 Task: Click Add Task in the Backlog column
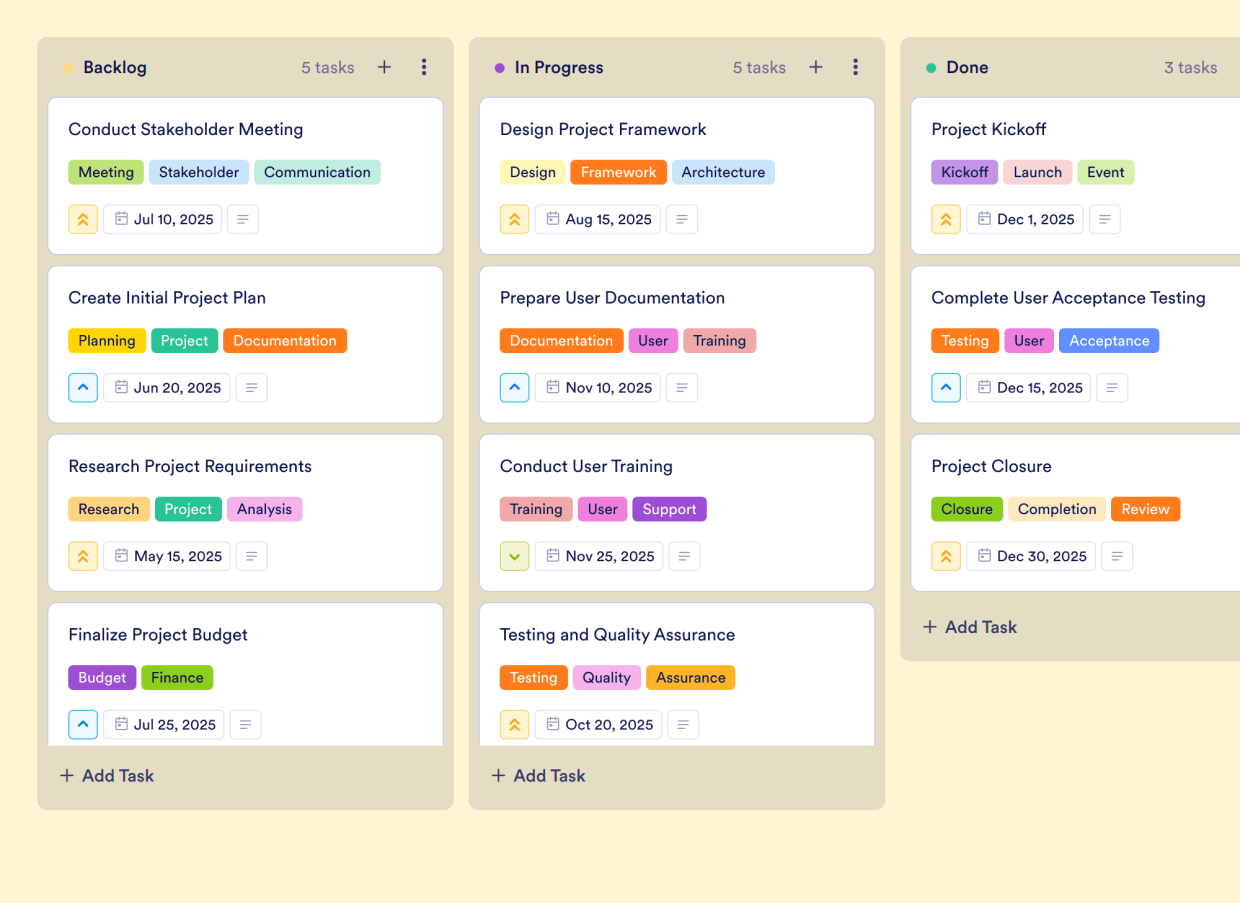pyautogui.click(x=106, y=775)
